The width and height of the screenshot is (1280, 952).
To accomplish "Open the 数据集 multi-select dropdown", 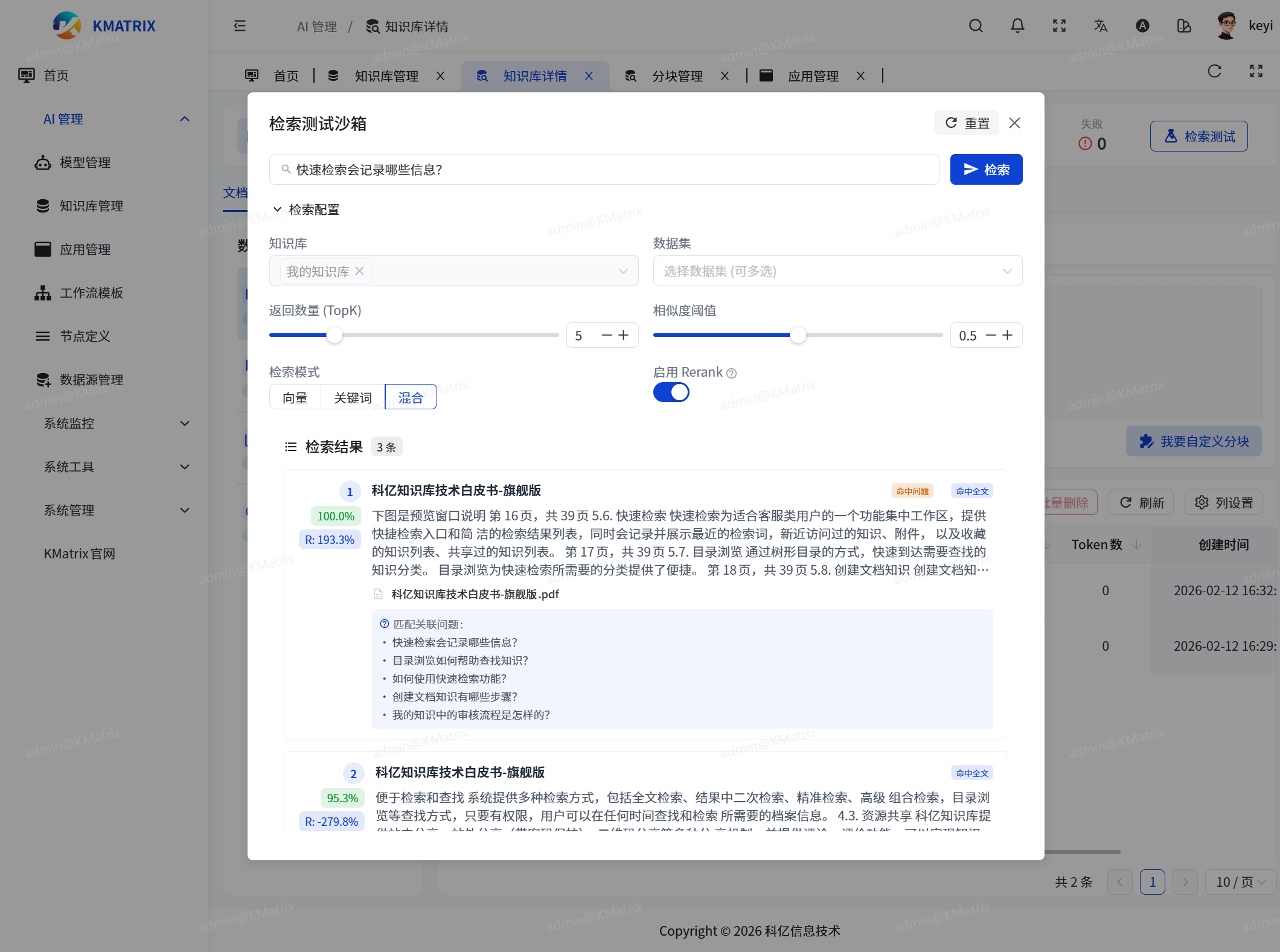I will click(837, 271).
